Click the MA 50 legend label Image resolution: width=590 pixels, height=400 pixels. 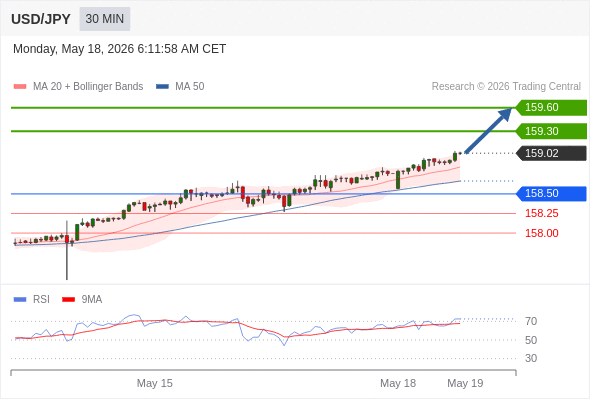click(190, 87)
